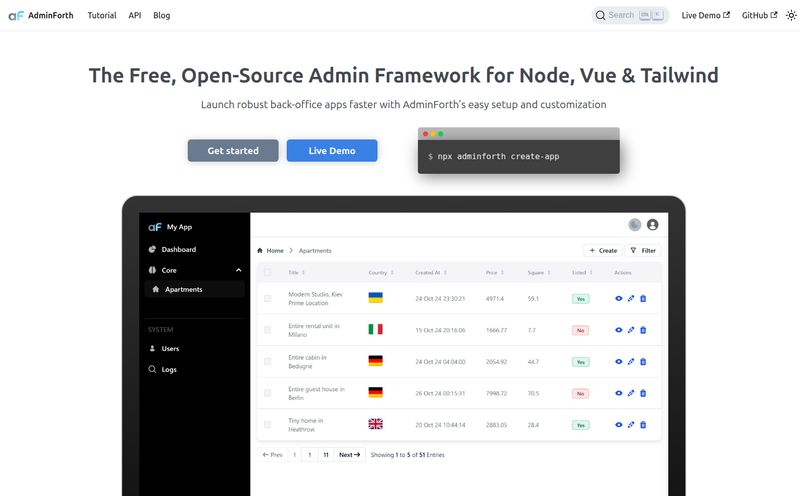Open the Tutorial page
Viewport: 800px width, 496px height.
pos(102,15)
